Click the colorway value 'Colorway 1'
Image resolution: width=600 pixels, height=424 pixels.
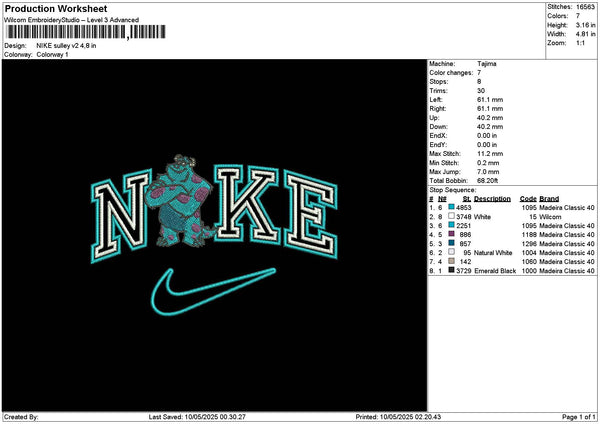pos(52,55)
